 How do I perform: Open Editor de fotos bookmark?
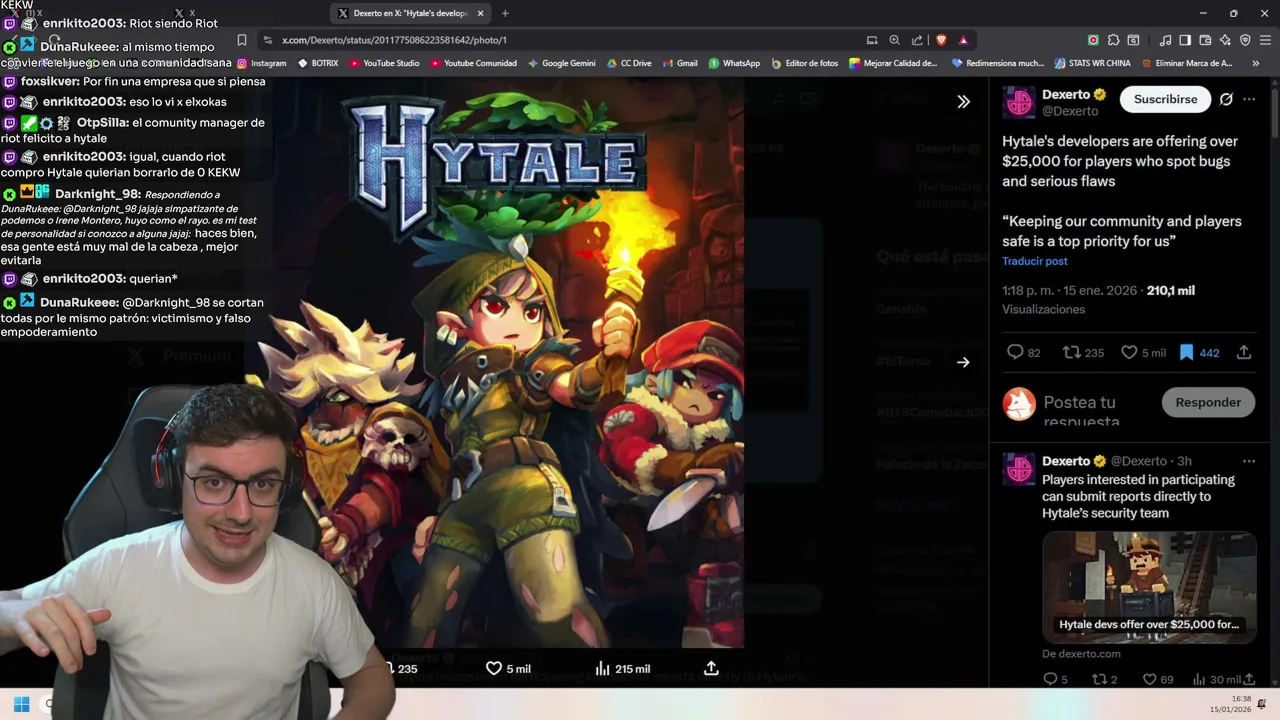tap(805, 63)
